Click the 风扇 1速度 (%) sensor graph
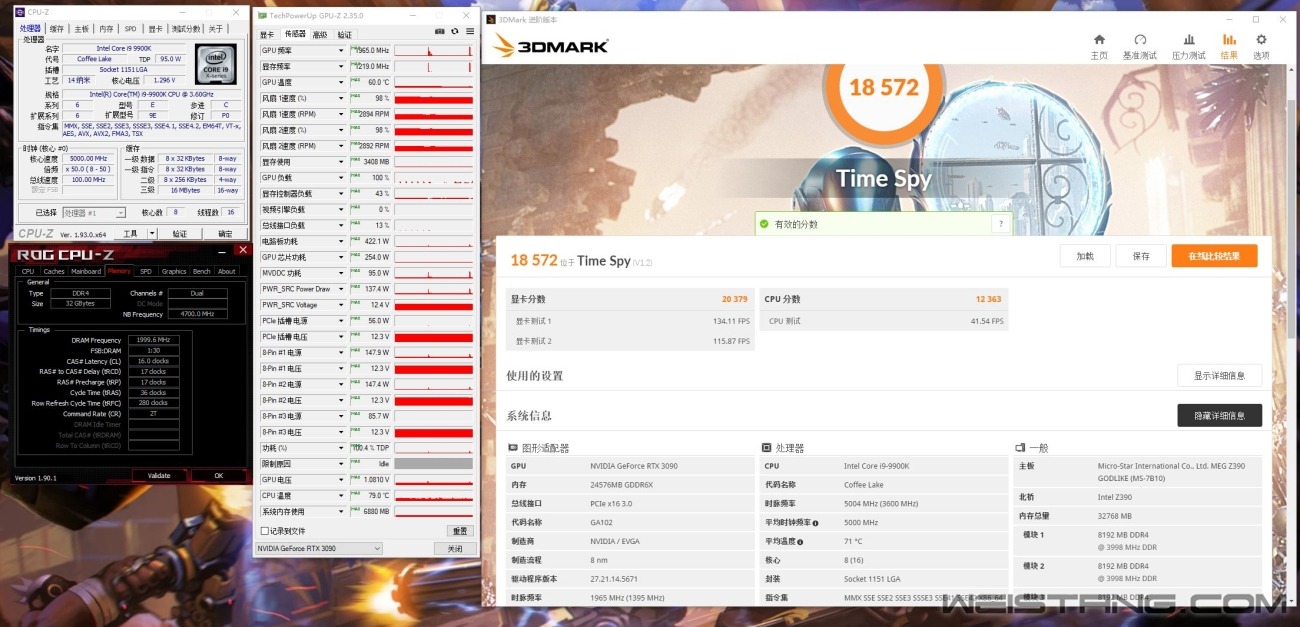The image size is (1300, 627). [x=433, y=98]
